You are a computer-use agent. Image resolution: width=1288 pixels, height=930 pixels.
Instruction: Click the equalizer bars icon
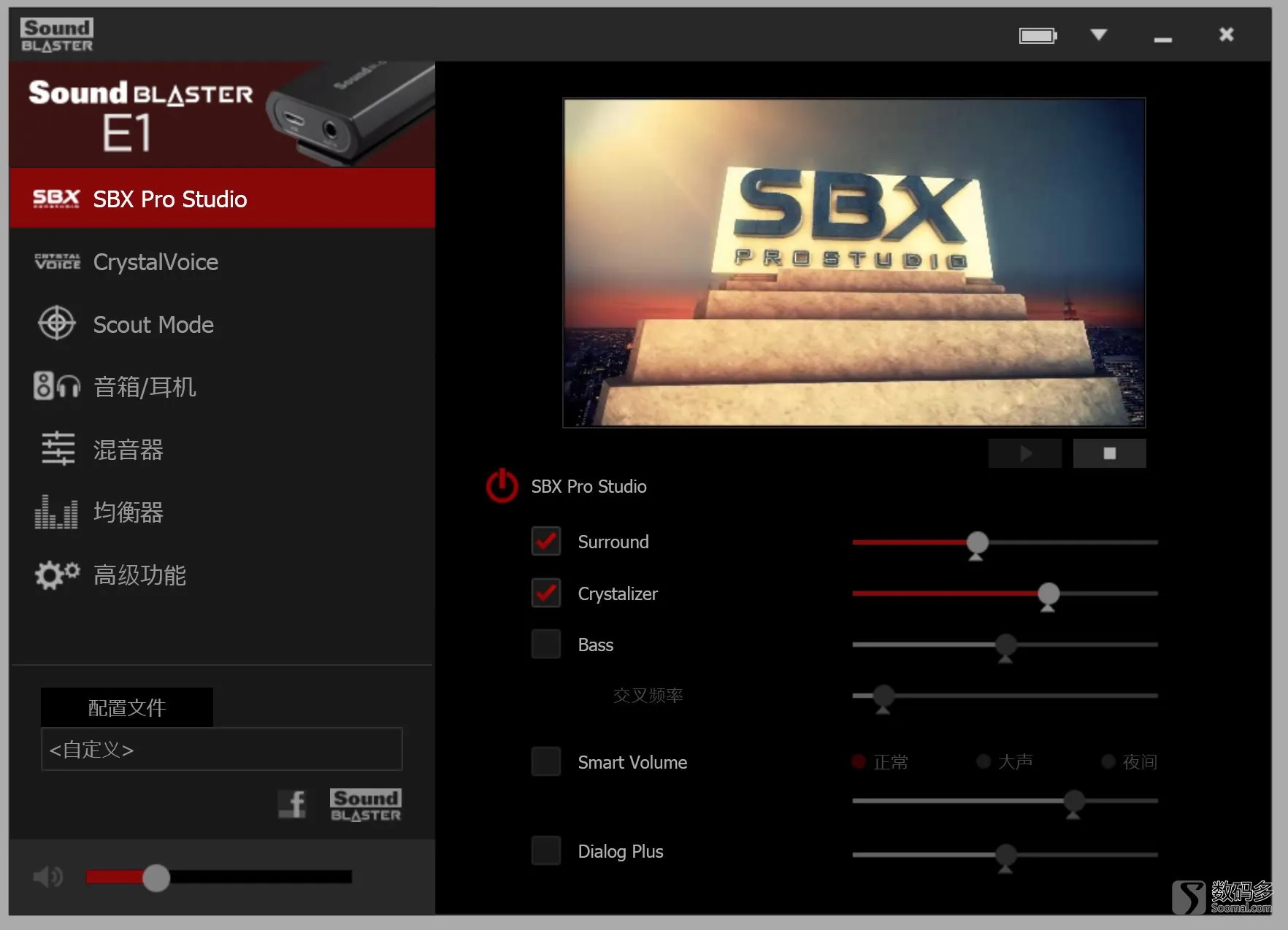click(x=56, y=512)
